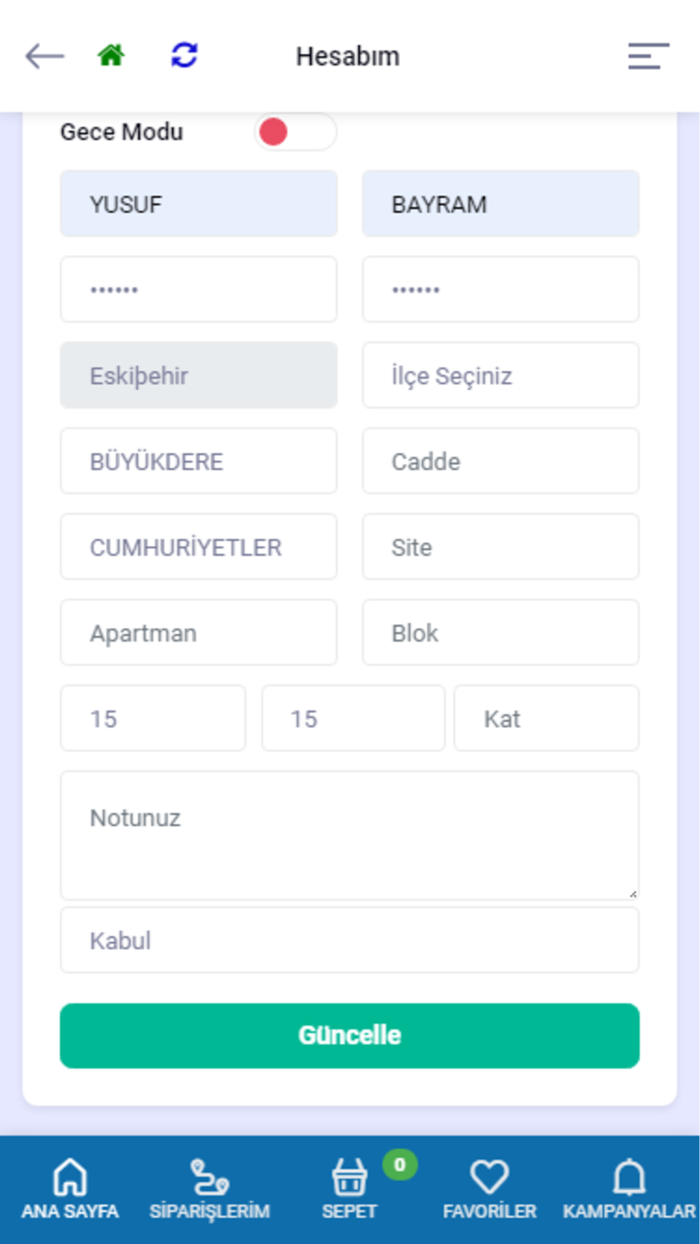Viewport: 700px width, 1244px height.
Task: Select the Kat floor field
Action: [x=546, y=719]
